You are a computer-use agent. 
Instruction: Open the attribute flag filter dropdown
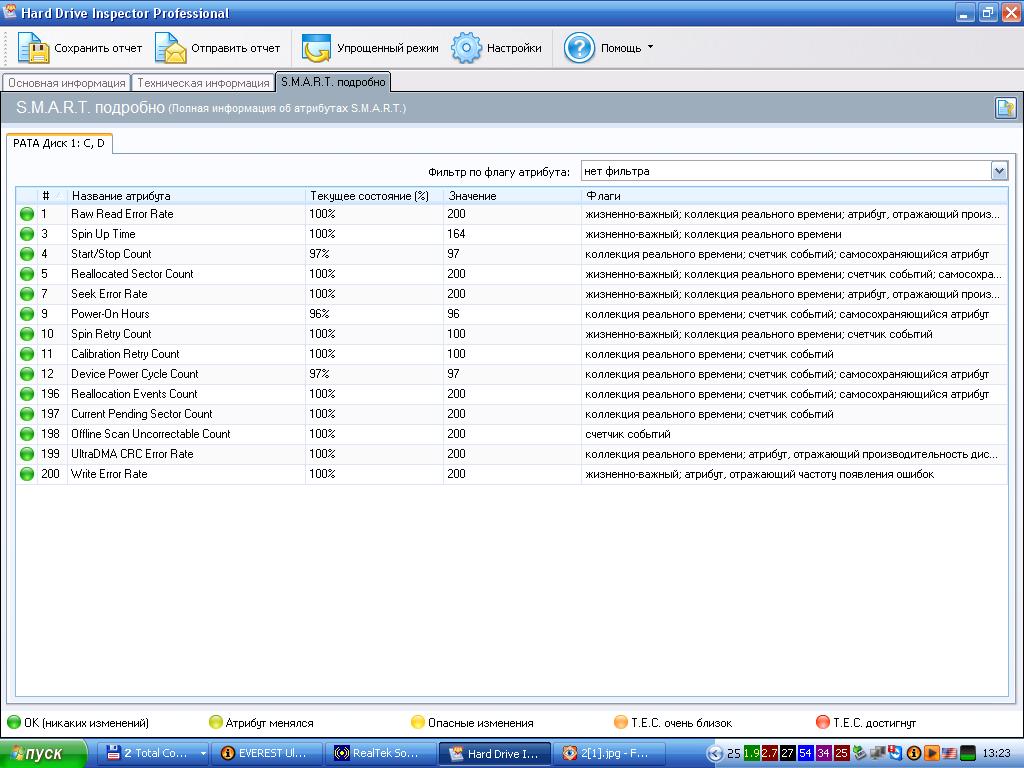(999, 171)
